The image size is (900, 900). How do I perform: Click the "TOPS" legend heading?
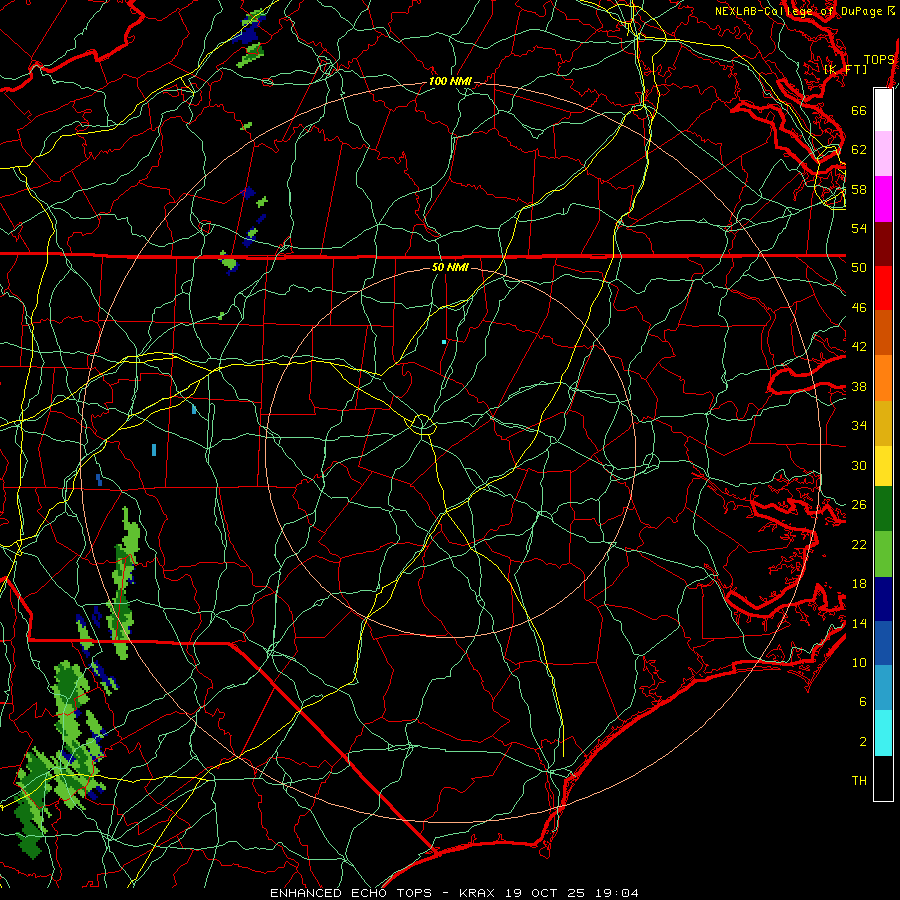pos(879,60)
